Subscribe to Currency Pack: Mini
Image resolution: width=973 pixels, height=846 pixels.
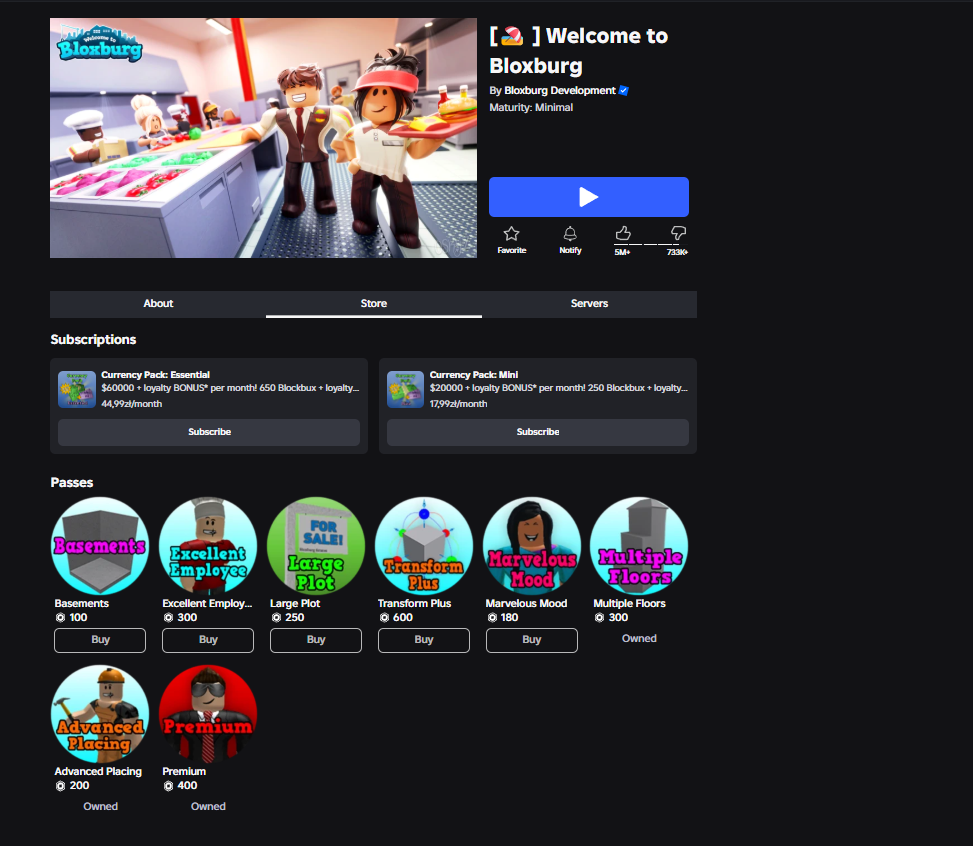click(x=537, y=432)
